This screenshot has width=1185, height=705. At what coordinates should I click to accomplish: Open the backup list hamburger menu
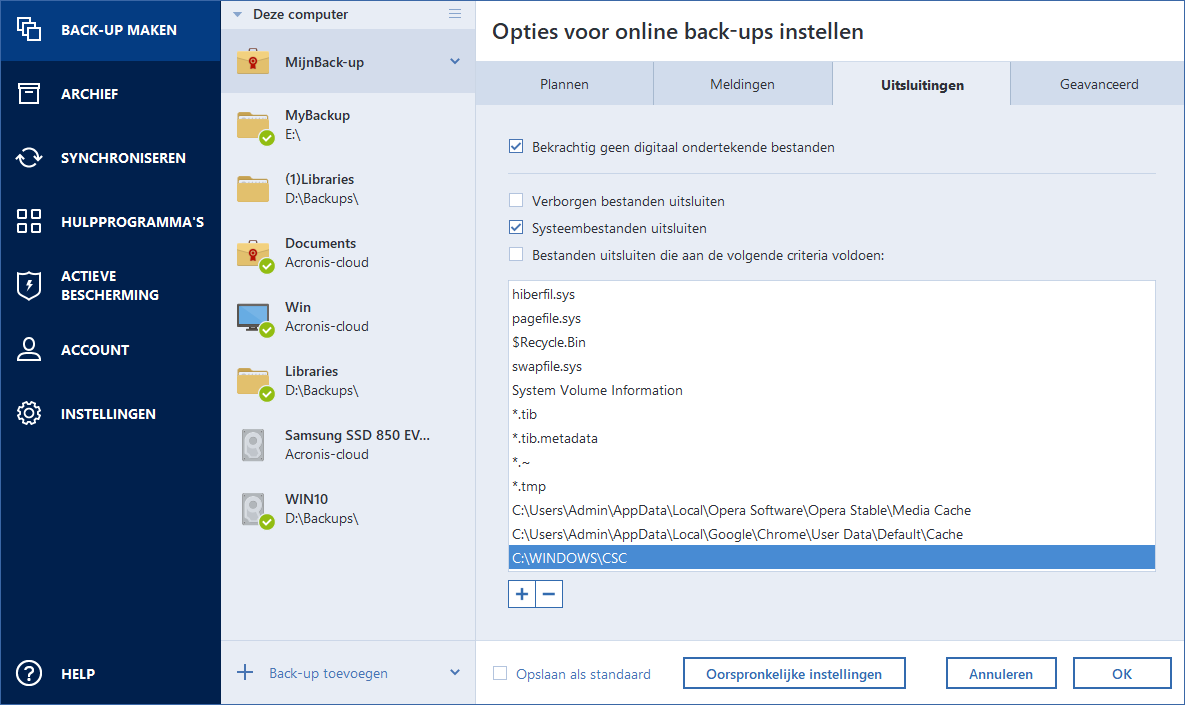pos(455,14)
